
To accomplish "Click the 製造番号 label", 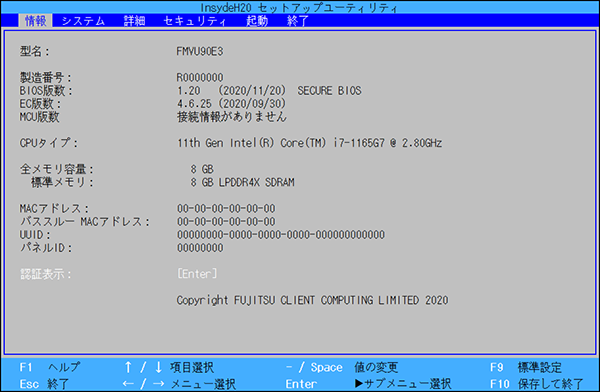I will point(45,78).
